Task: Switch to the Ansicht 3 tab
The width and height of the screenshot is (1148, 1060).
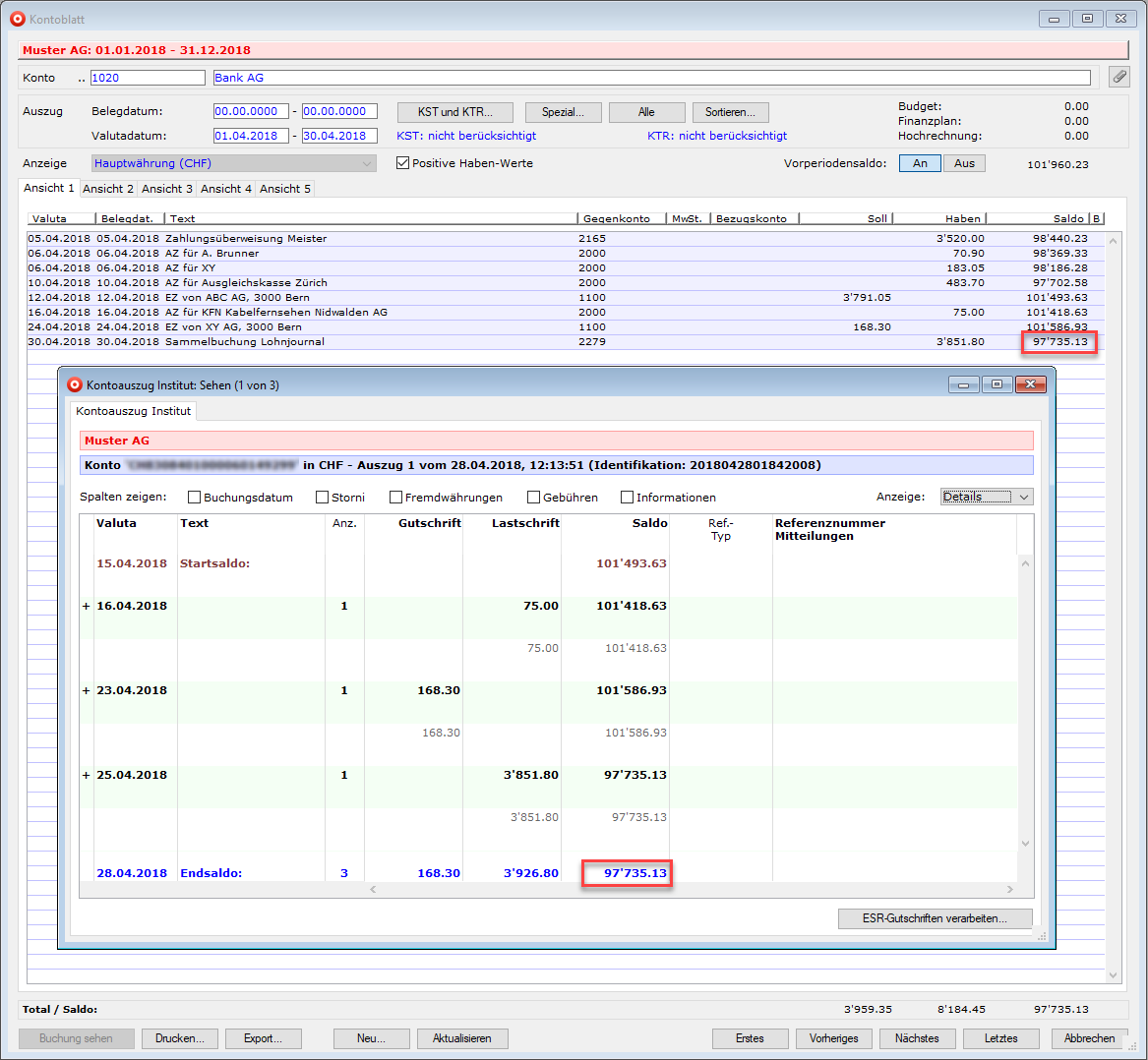Action: [167, 189]
